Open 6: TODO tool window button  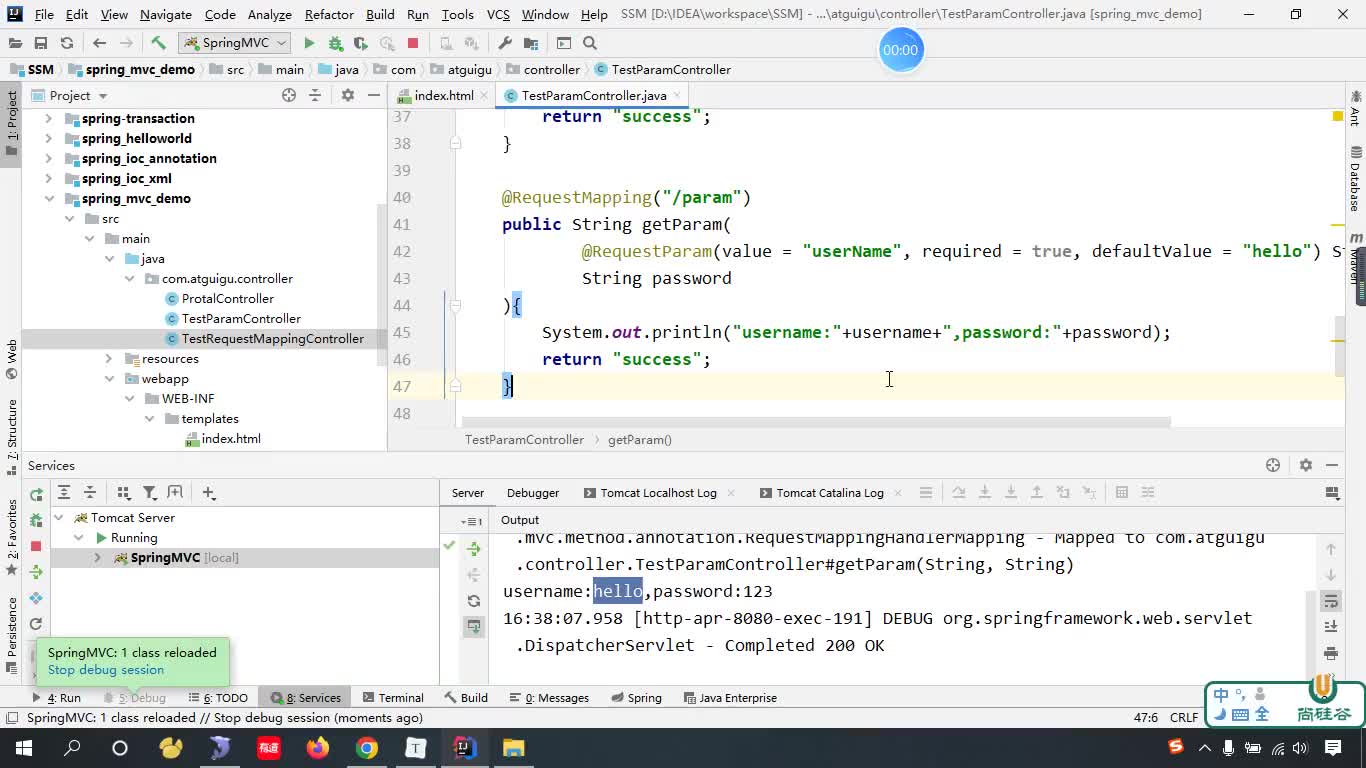(217, 697)
